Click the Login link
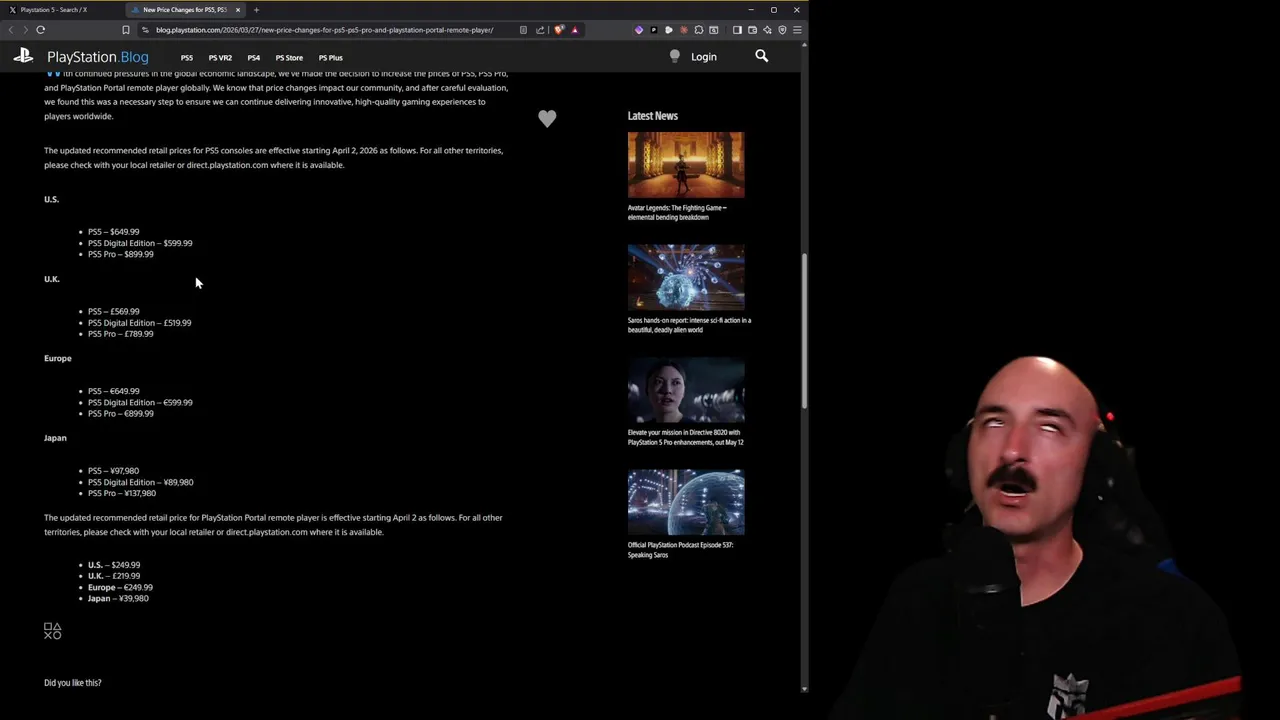This screenshot has height=720, width=1280. coord(704,57)
